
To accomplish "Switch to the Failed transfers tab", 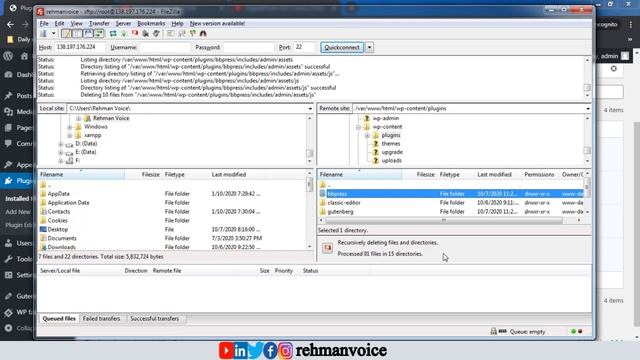I will [101, 319].
